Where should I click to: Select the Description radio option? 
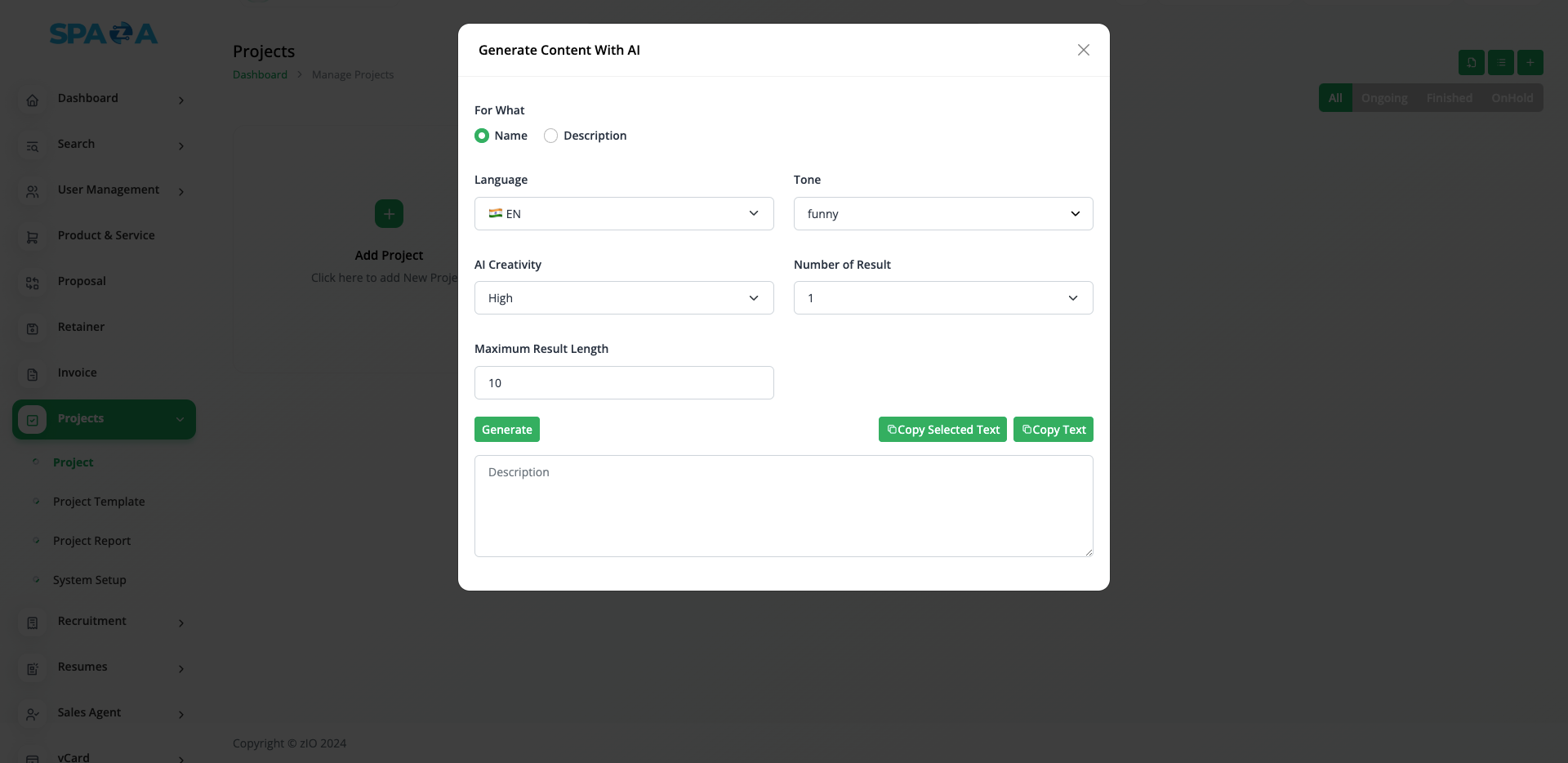[551, 136]
